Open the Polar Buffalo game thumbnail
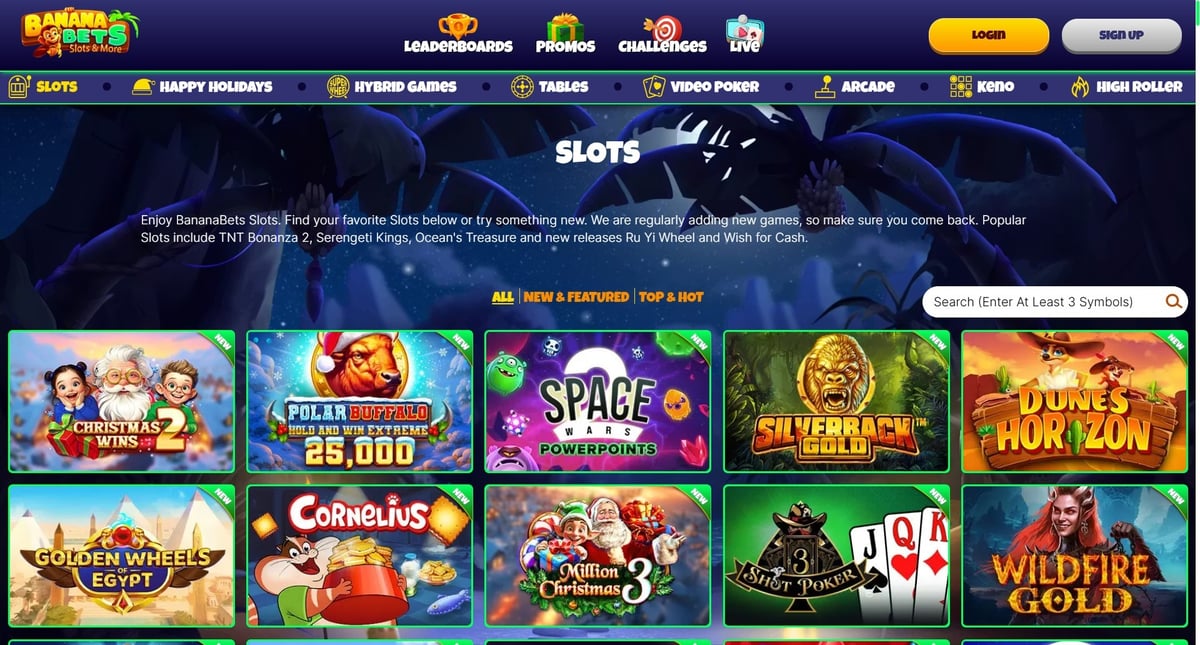The width and height of the screenshot is (1200, 645). pyautogui.click(x=360, y=401)
